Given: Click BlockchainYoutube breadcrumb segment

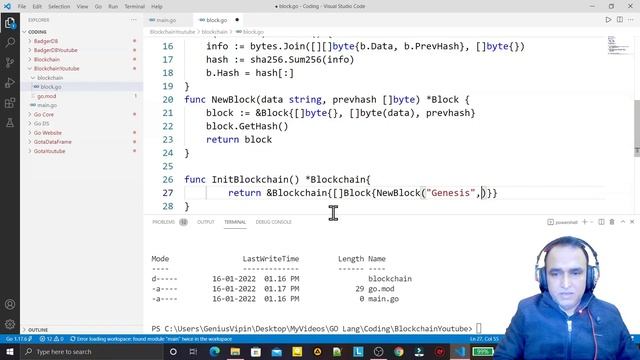Looking at the screenshot, I should (172, 32).
